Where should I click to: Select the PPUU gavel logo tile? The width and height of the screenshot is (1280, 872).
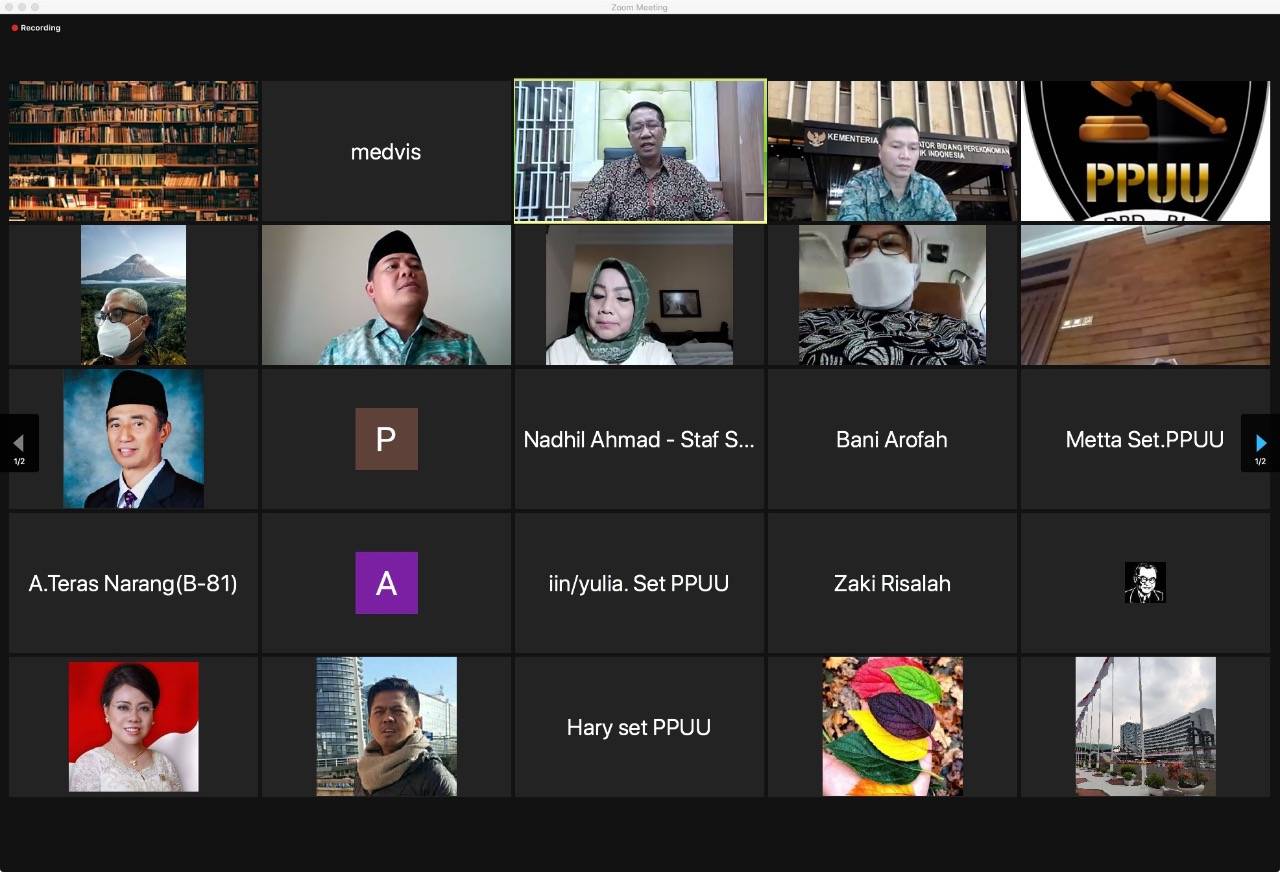coord(1145,151)
